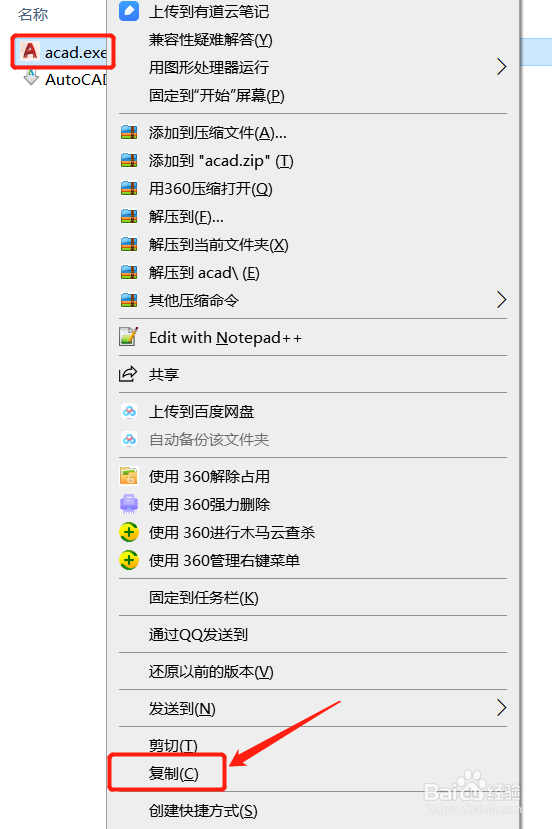This screenshot has width=552, height=829.
Task: Open 兼容性疑难解答(Y) entry
Action: pyautogui.click(x=210, y=40)
